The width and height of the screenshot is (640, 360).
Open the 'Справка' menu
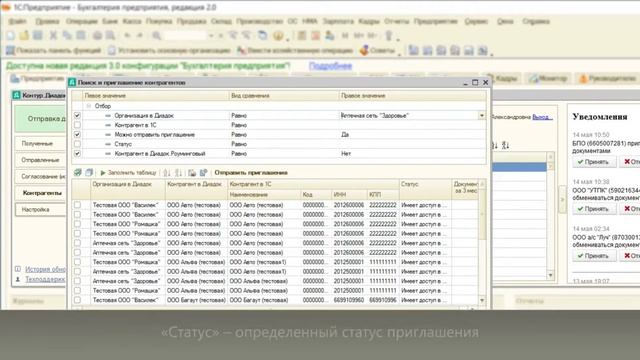(536, 21)
